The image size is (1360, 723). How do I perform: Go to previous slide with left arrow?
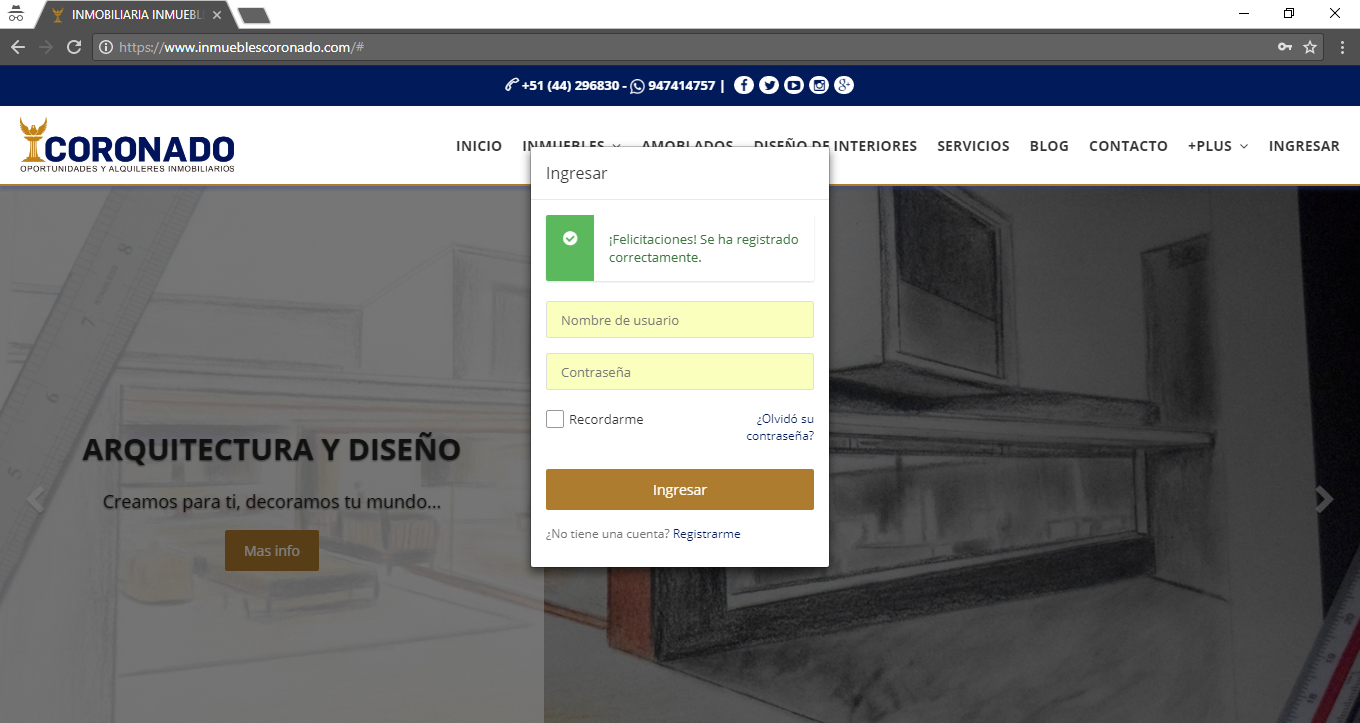[36, 499]
